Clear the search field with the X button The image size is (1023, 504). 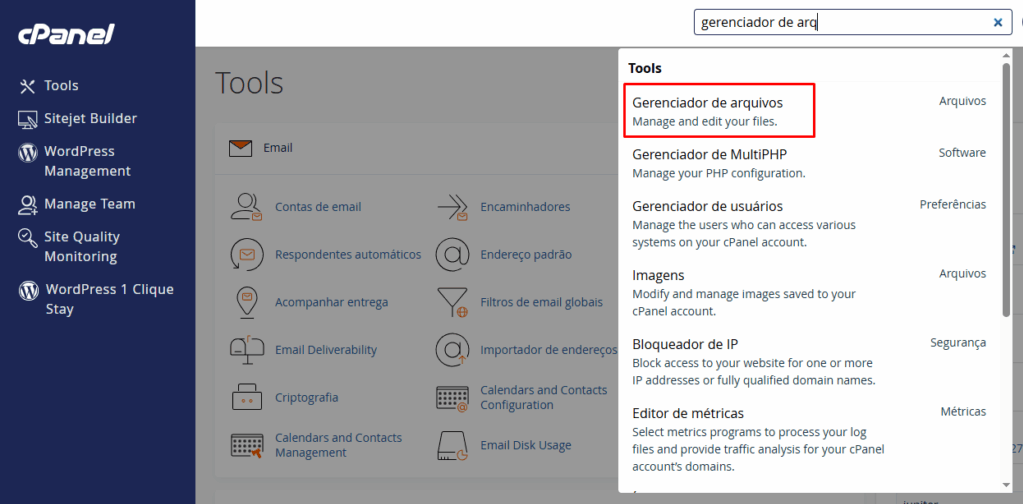pos(997,22)
